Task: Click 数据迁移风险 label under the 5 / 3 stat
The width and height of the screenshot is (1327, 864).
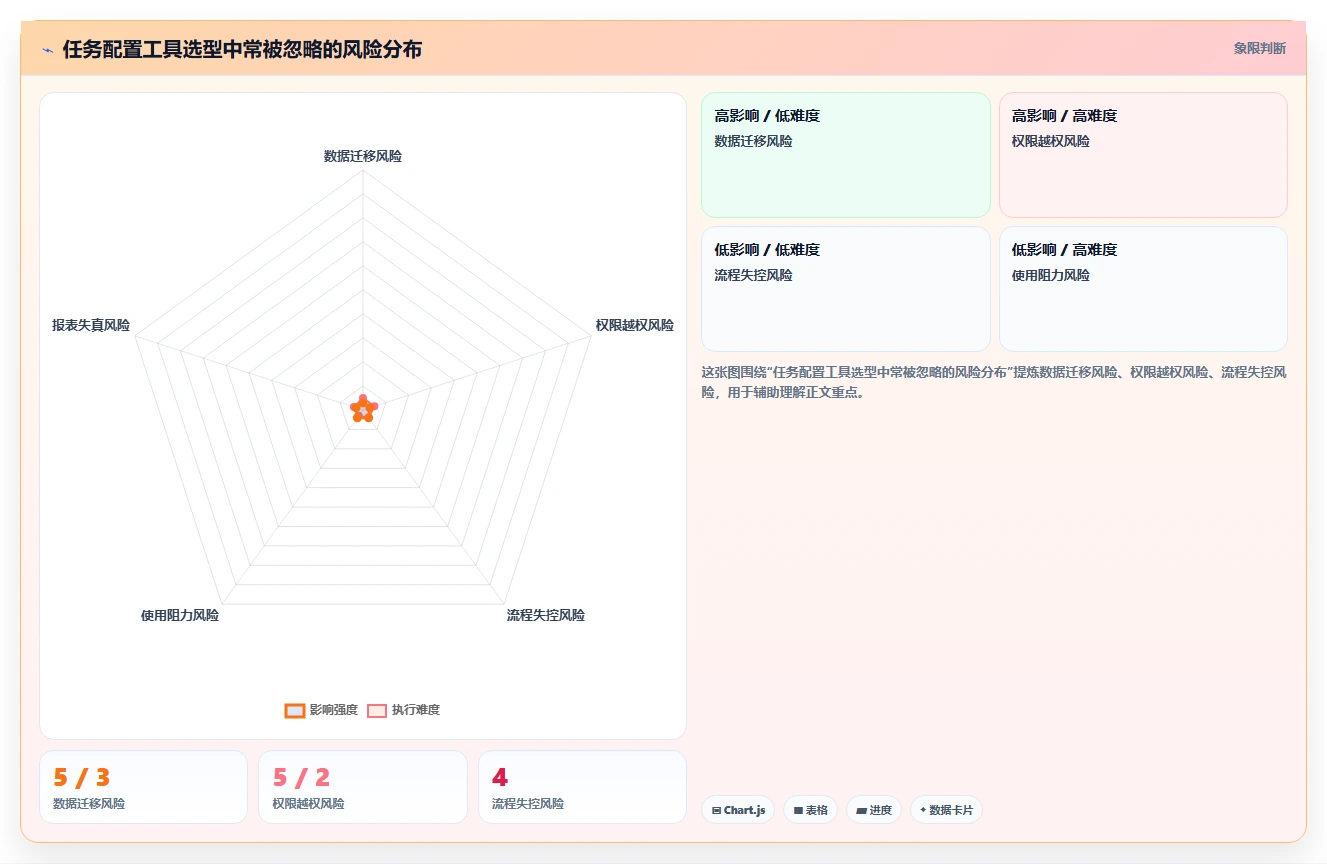Action: [x=89, y=803]
